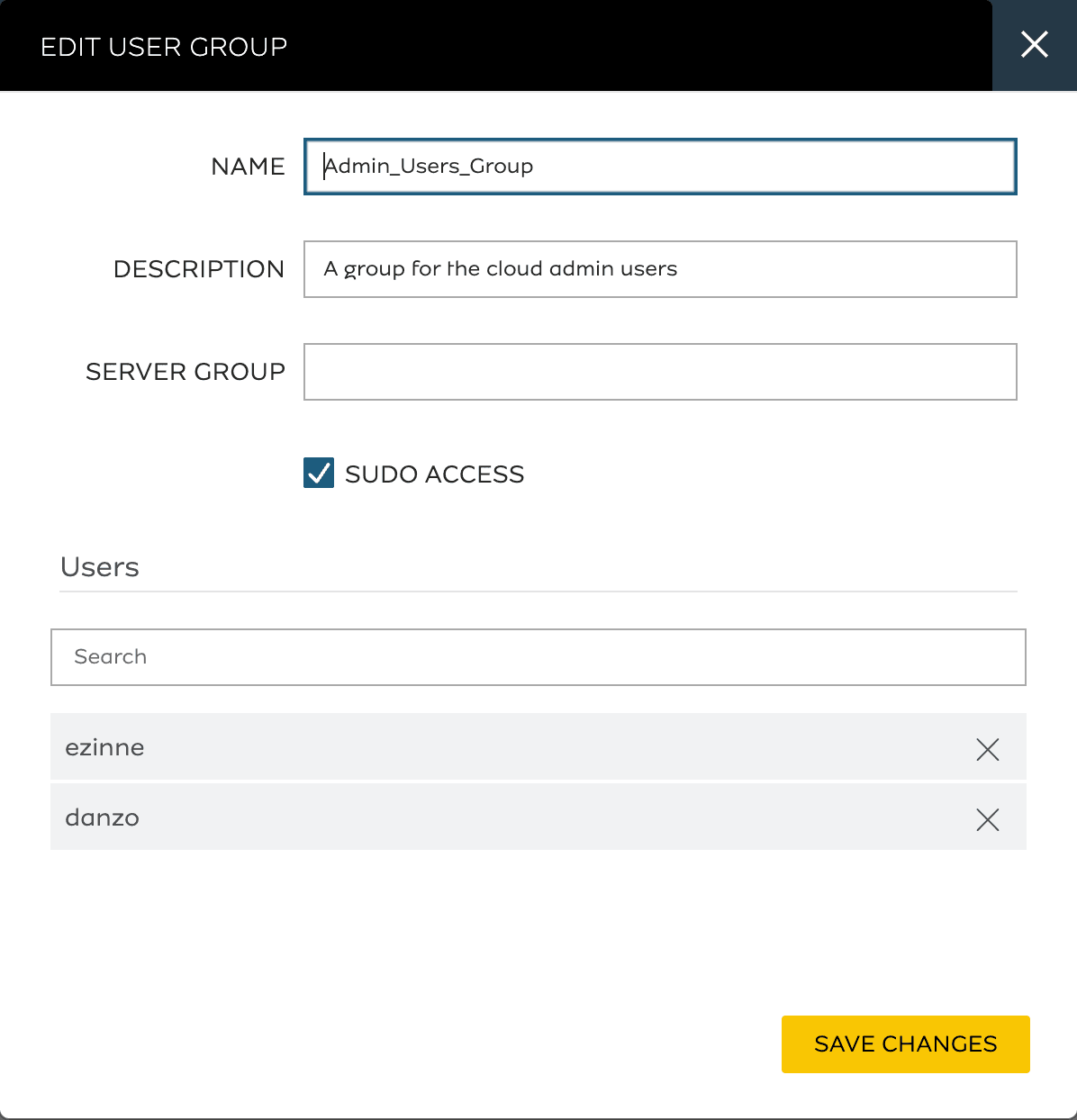This screenshot has width=1077, height=1120.
Task: Click the NAME field label
Action: [248, 167]
